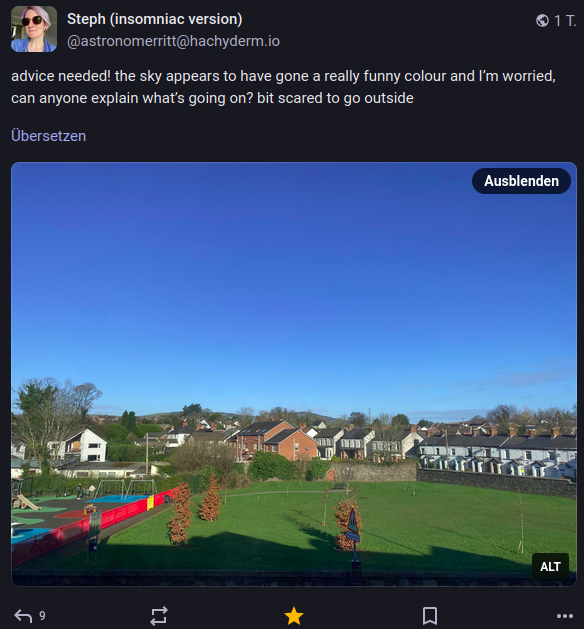Image resolution: width=584 pixels, height=629 pixels.
Task: Boost the post with the repost icon
Action: click(x=159, y=616)
